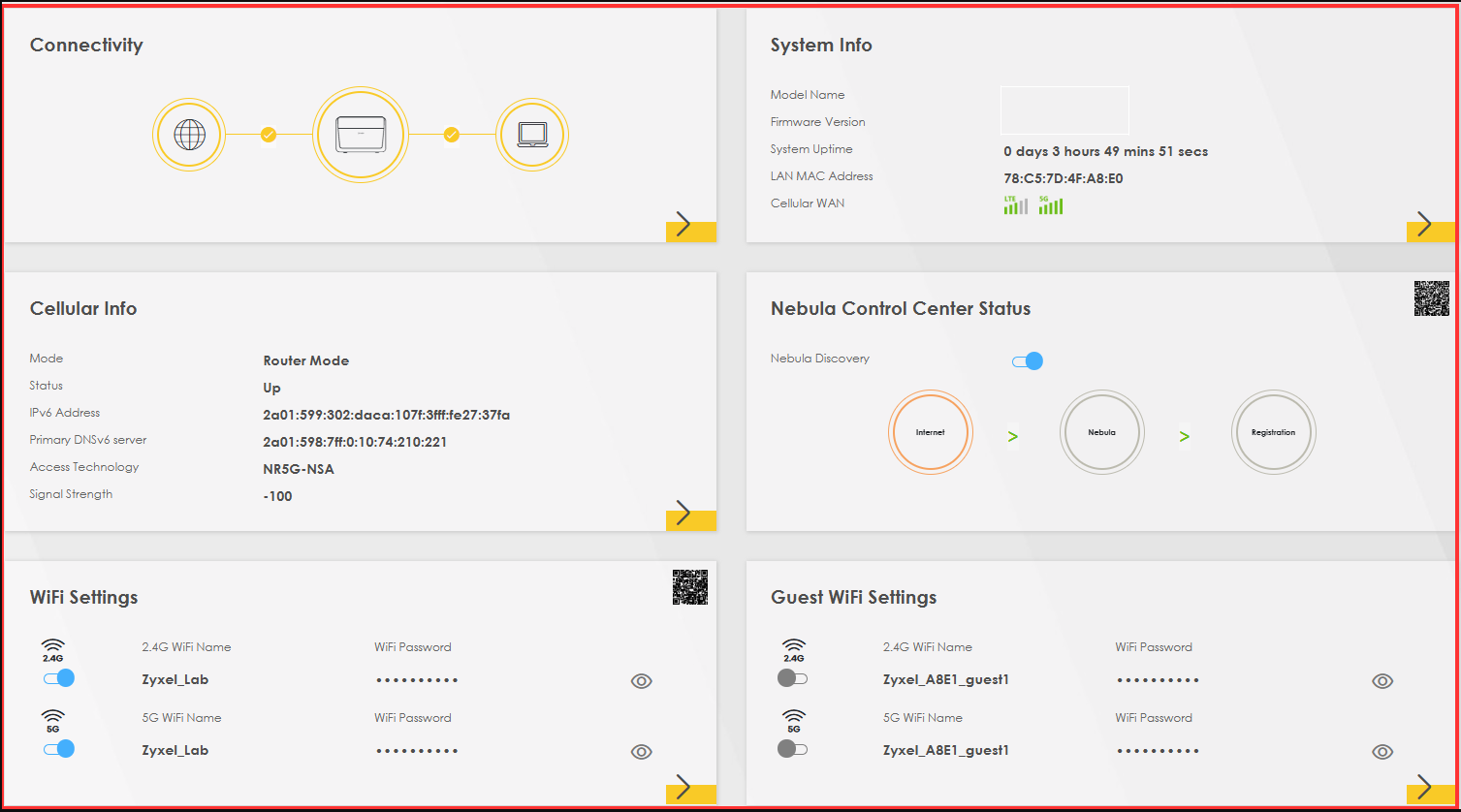Open Cellular Info details with the yellow arrow
Screen dimensions: 1461x812
pyautogui.click(x=691, y=514)
